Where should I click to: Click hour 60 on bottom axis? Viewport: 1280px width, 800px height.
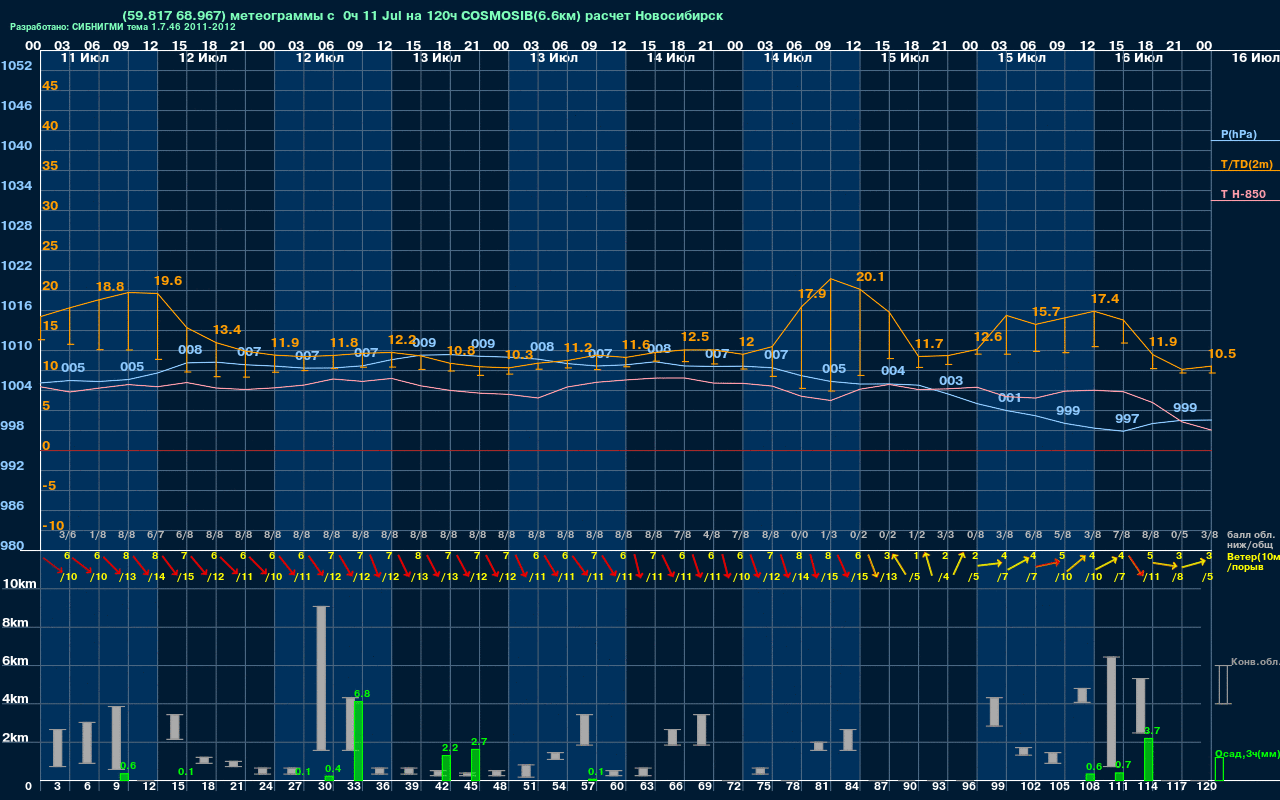pyautogui.click(x=617, y=788)
